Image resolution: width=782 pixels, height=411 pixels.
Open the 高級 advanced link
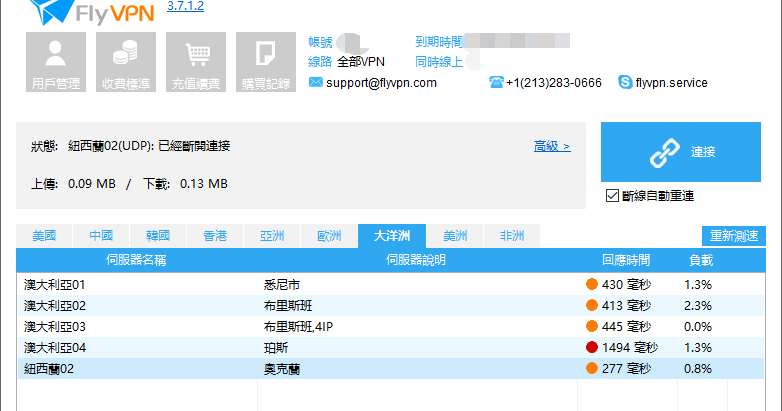[x=552, y=147]
